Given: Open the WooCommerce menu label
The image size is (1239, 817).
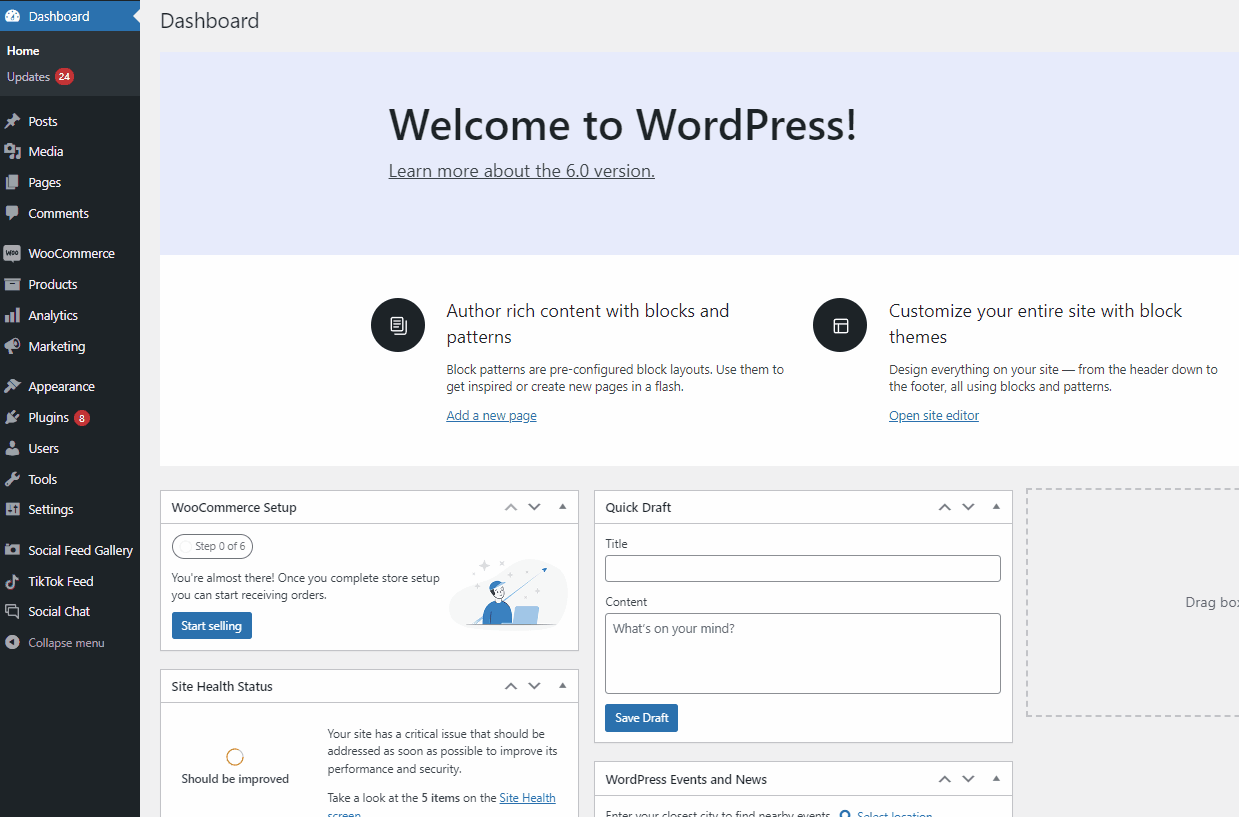Looking at the screenshot, I should (72, 253).
